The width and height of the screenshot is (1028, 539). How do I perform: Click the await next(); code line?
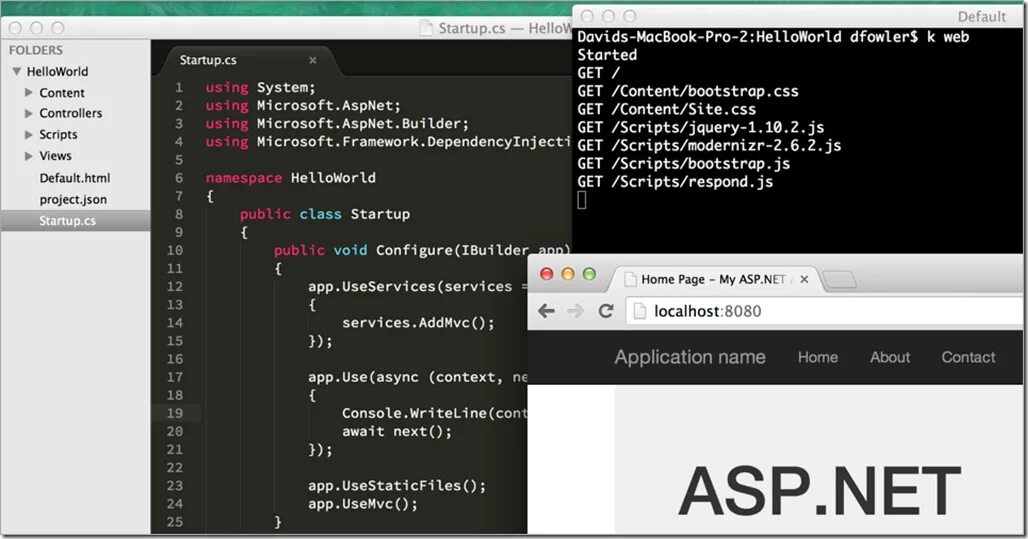[397, 431]
